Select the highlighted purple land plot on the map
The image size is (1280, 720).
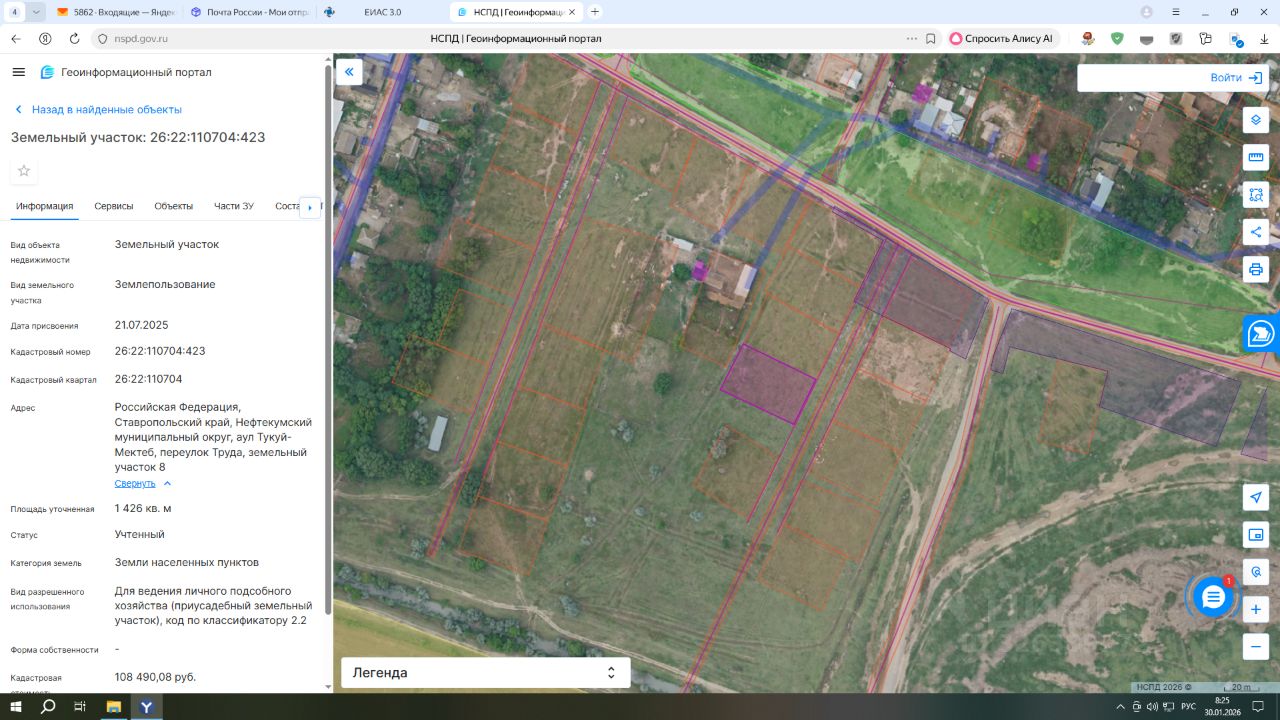tap(767, 383)
